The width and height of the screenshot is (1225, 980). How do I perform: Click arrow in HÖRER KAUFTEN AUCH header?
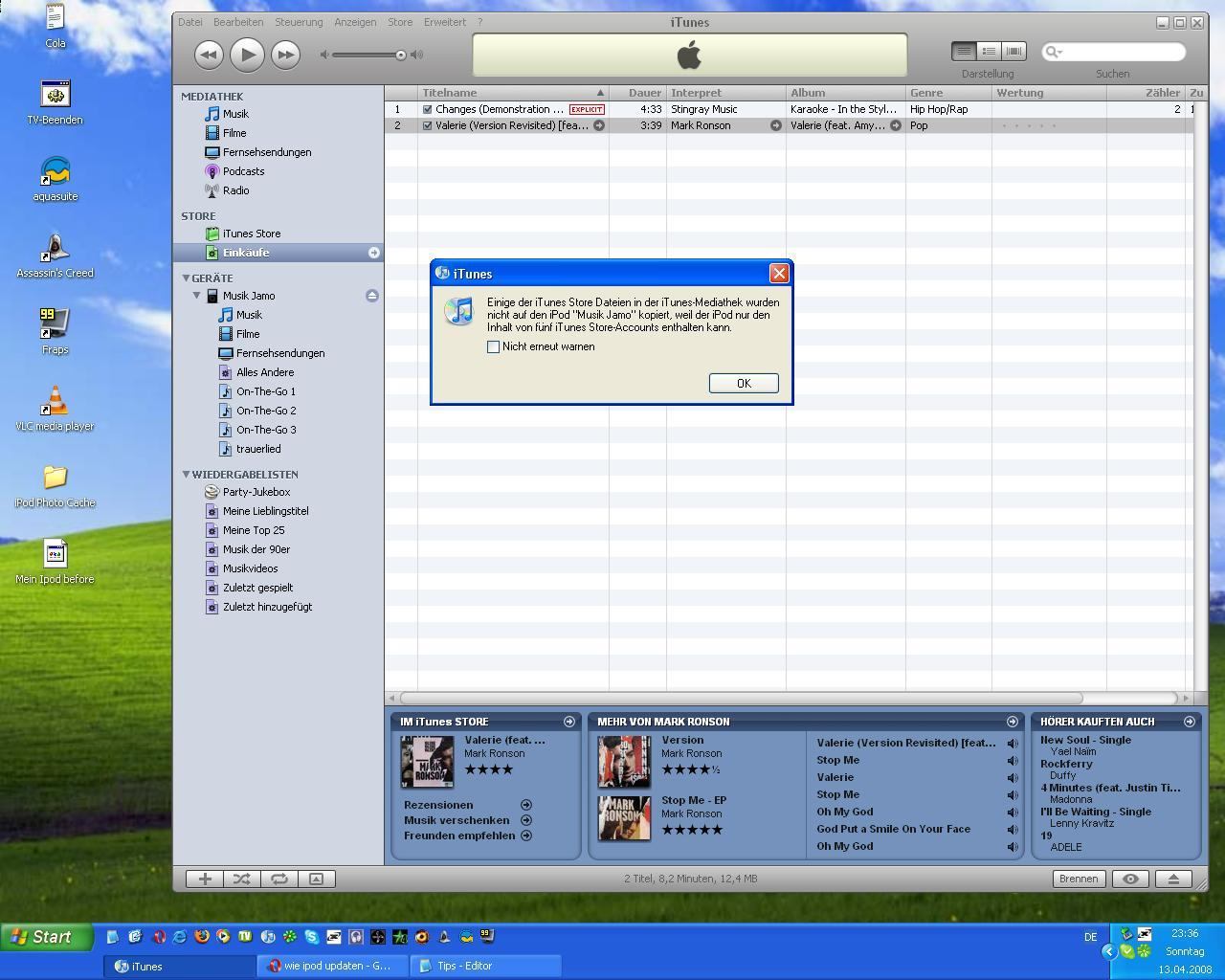1190,722
